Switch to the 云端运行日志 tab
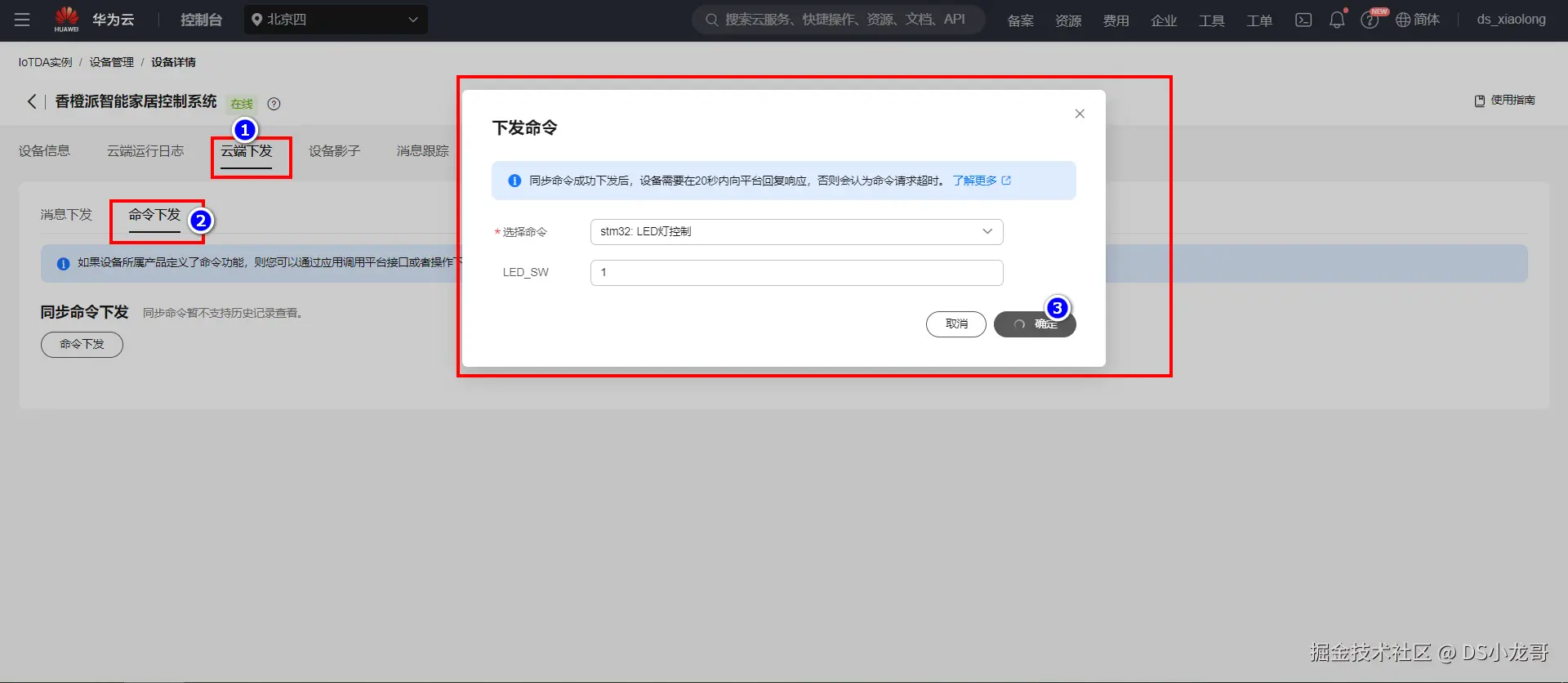This screenshot has height=683, width=1568. tap(145, 151)
